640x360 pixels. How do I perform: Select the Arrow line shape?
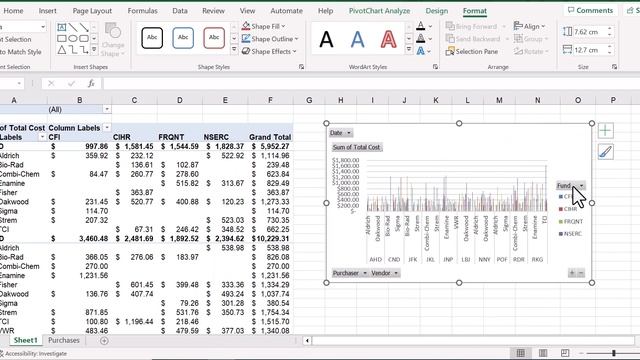pyautogui.click(x=84, y=27)
